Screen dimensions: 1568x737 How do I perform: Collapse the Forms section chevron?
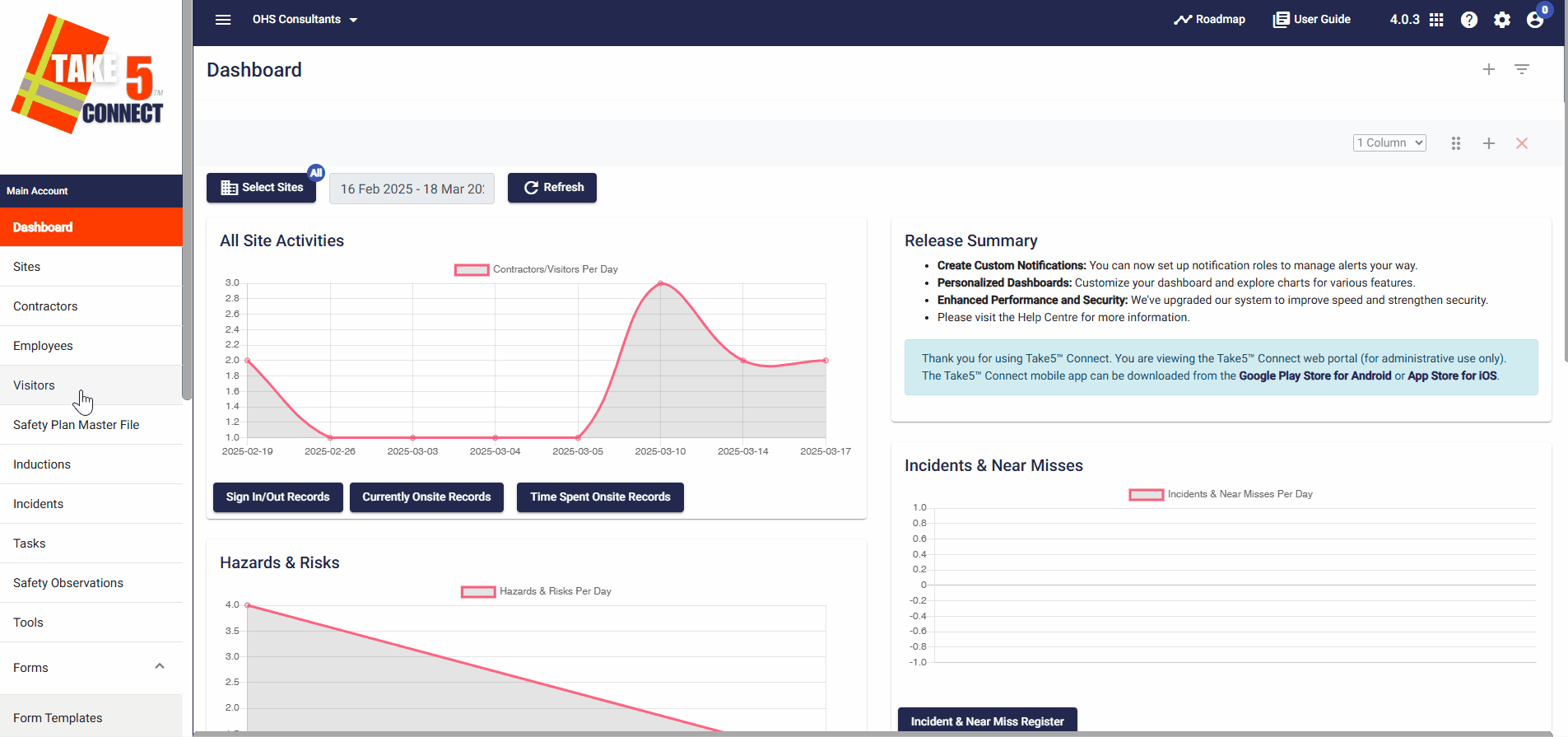(x=160, y=666)
